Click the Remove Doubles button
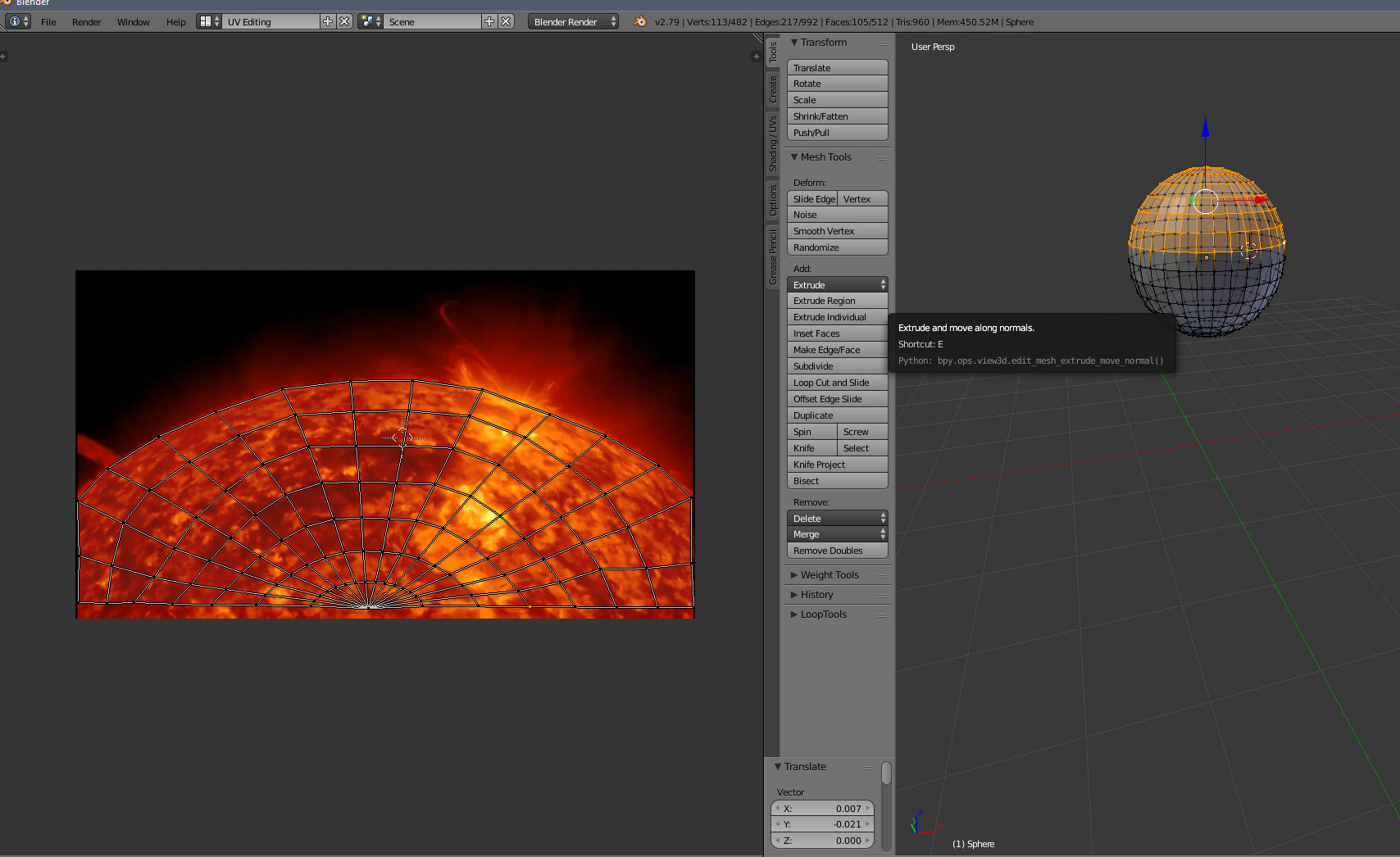The height and width of the screenshot is (857, 1400). point(838,551)
